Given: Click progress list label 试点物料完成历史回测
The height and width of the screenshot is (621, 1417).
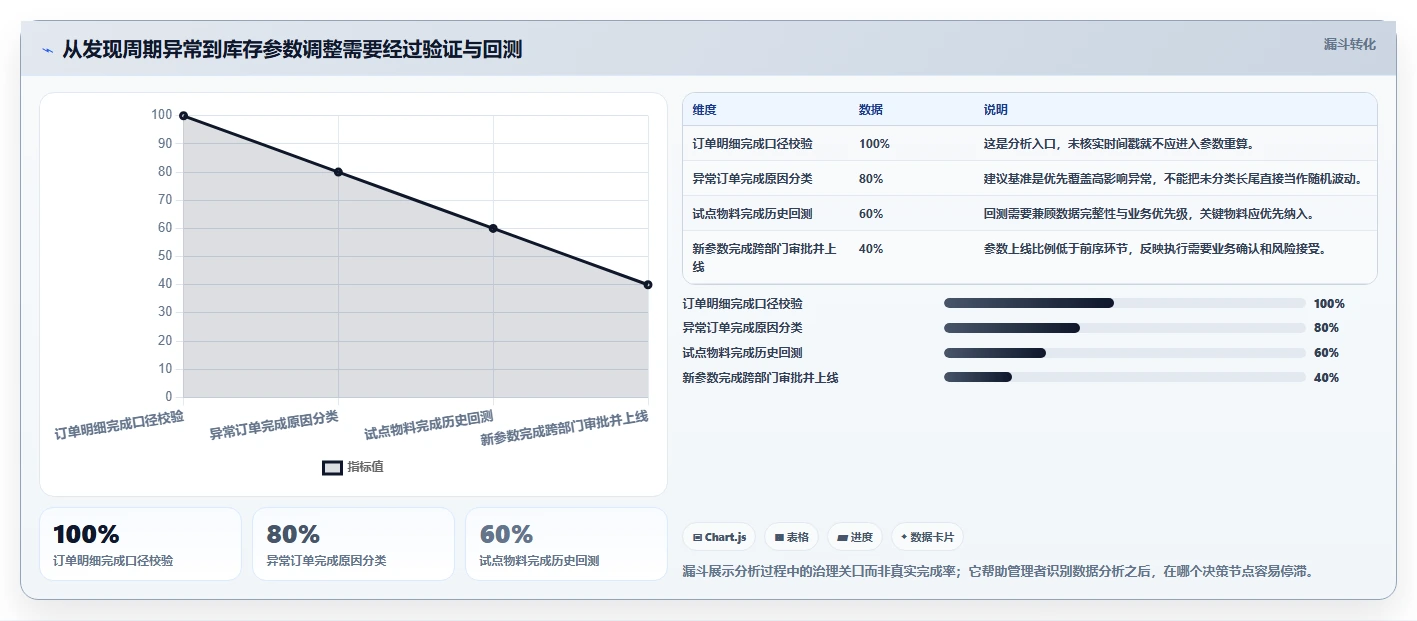Looking at the screenshot, I should click(x=743, y=353).
